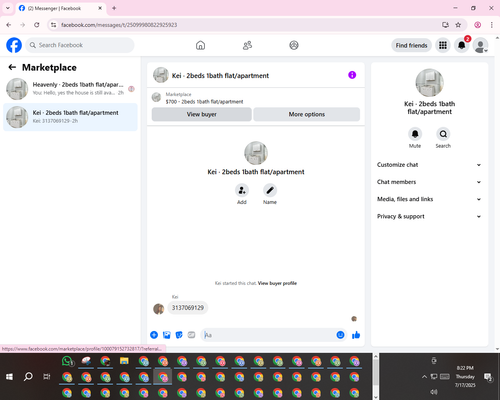This screenshot has height=400, width=500.
Task: Select the Kei 2beds 1bath conversation
Action: point(70,117)
